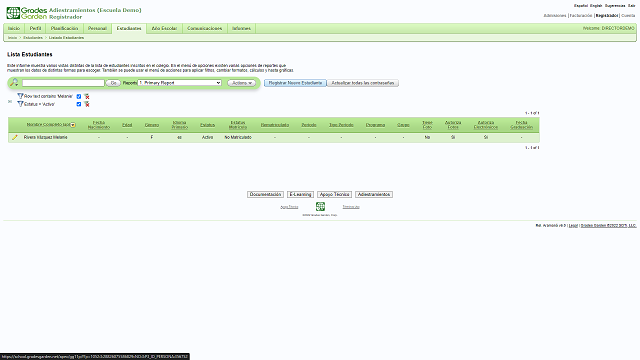Click 'Rivera Vázquez Melanie' name cell
640x360 pixels.
point(46,138)
